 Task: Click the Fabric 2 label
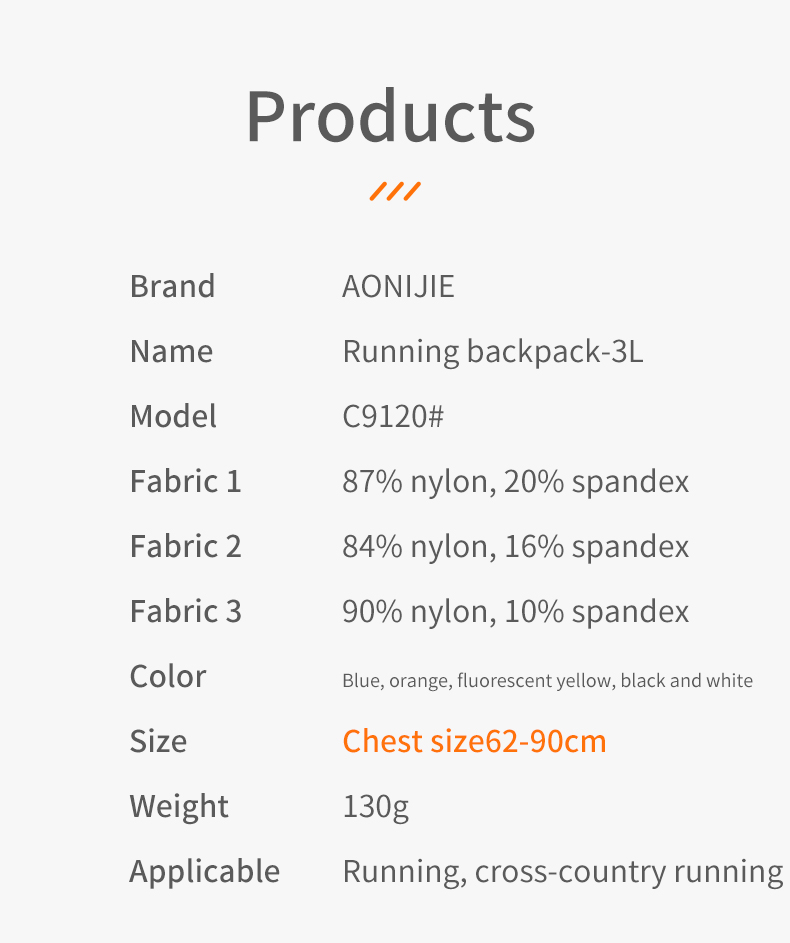(185, 547)
